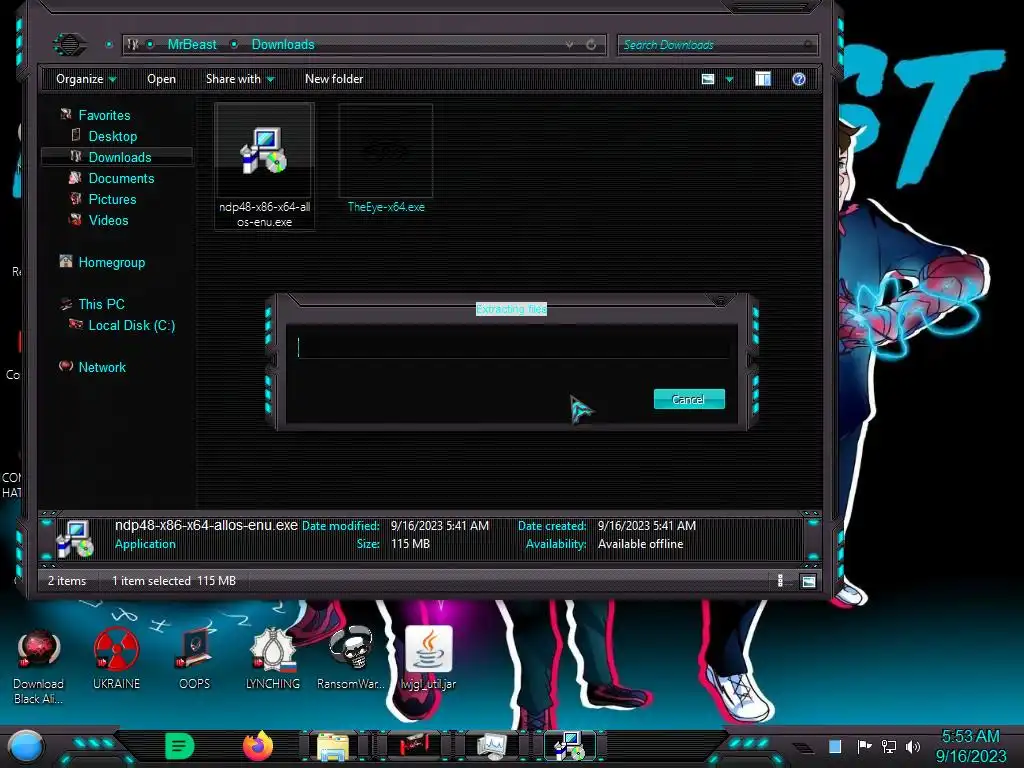Switch to details view in status bar
This screenshot has width=1024, height=768.
780,581
